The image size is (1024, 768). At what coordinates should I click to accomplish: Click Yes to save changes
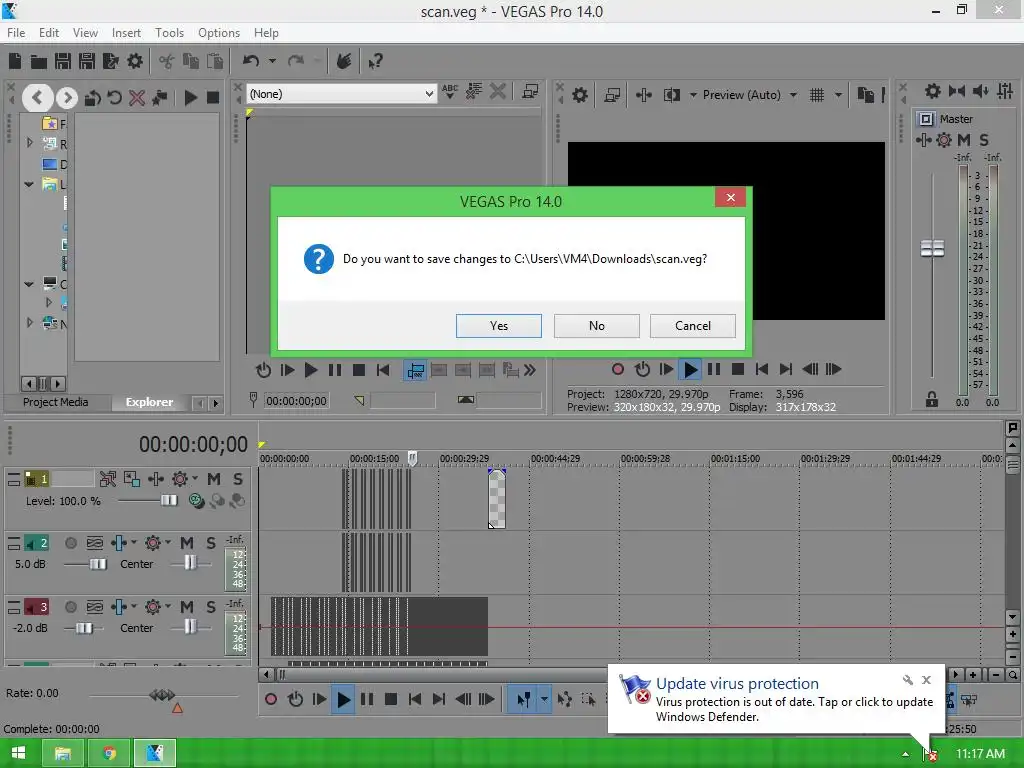[x=499, y=326]
